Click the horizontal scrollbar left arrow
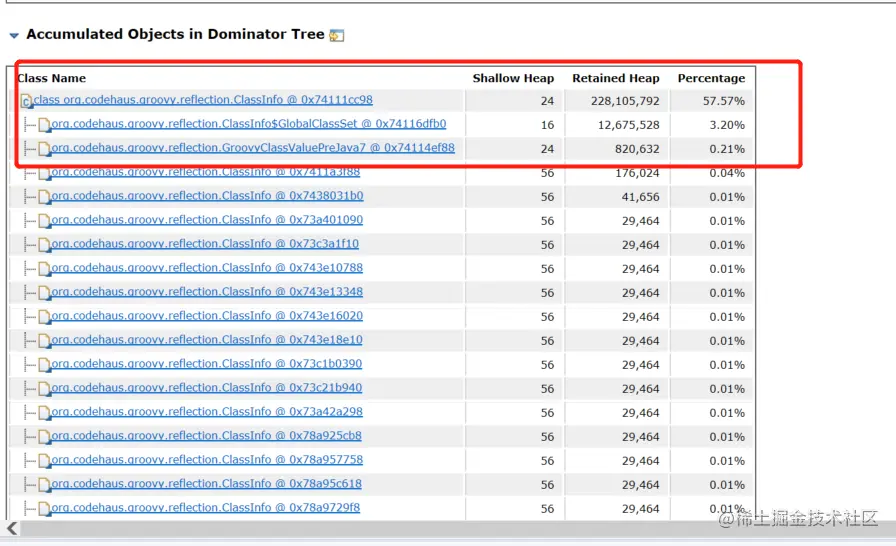The width and height of the screenshot is (896, 546). click(11, 528)
